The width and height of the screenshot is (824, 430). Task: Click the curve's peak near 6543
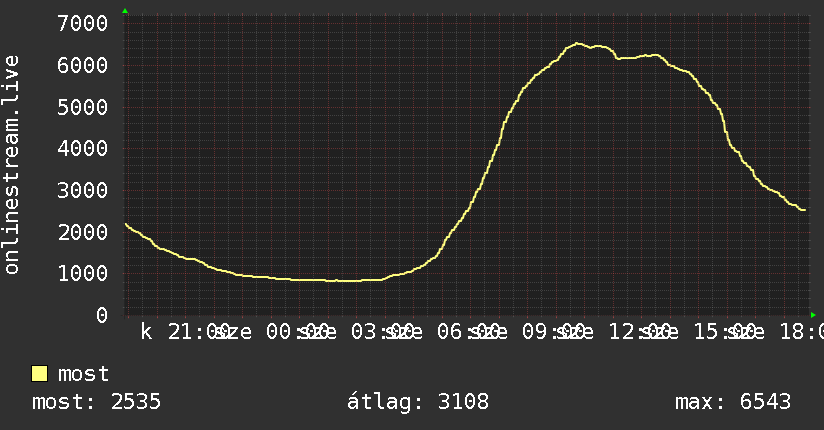coord(577,44)
